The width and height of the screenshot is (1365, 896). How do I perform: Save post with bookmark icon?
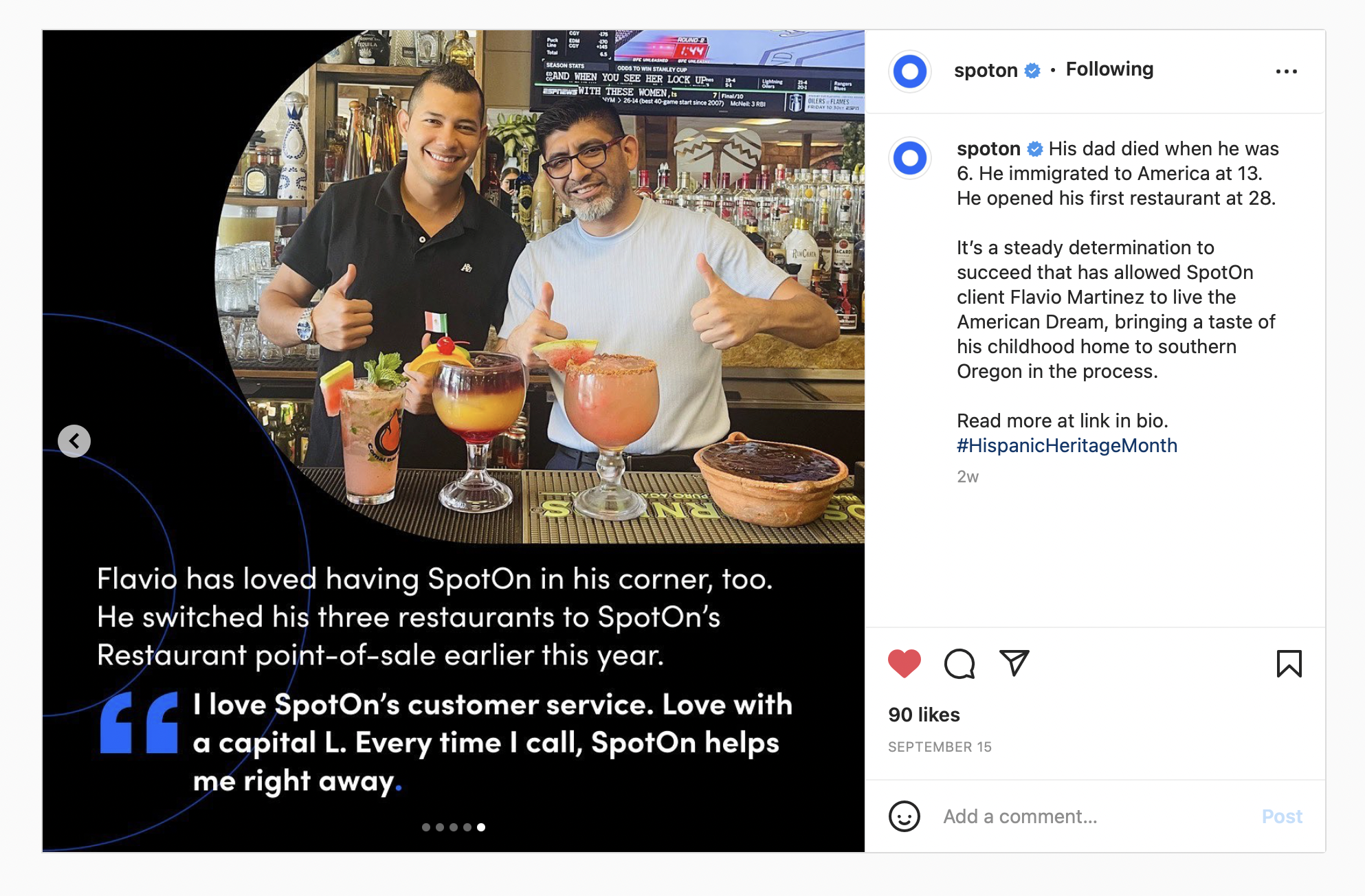tap(1289, 664)
